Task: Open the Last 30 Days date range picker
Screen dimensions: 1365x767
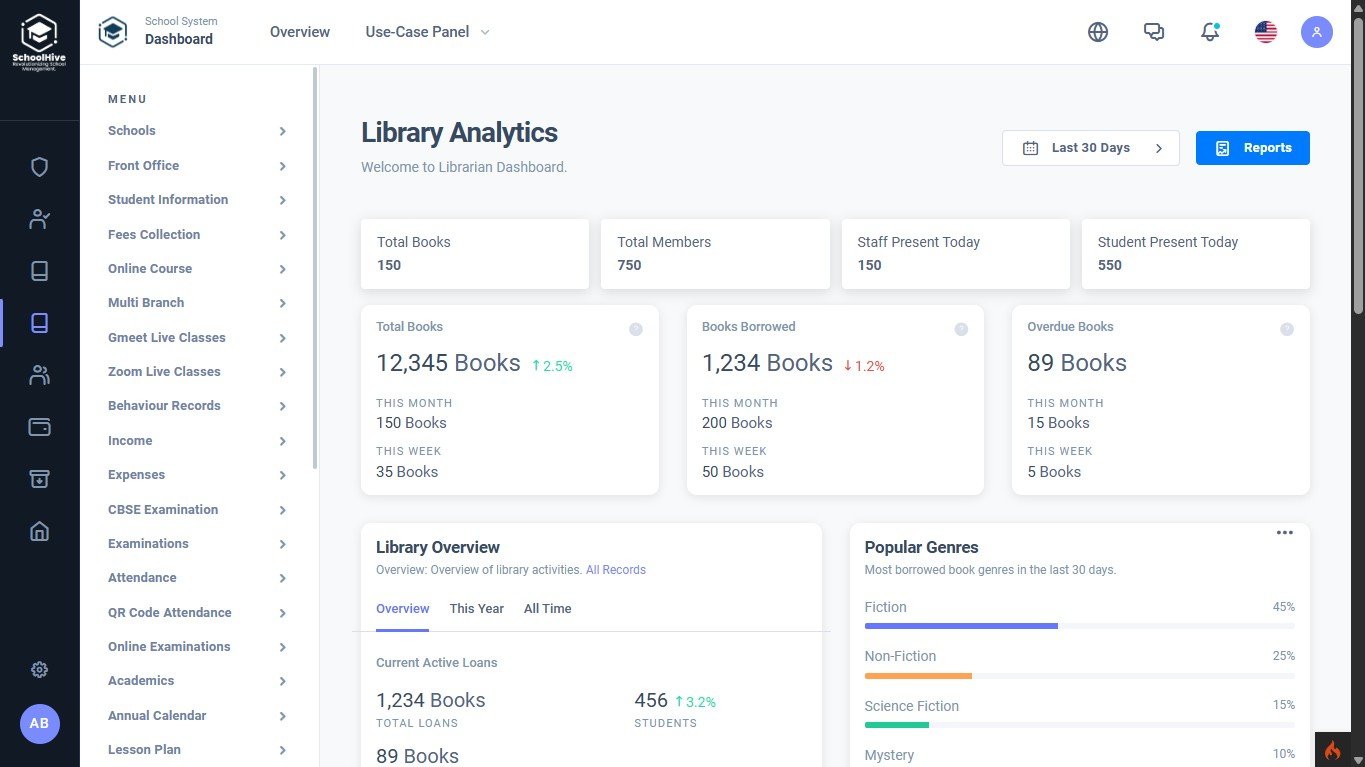Action: click(1090, 147)
